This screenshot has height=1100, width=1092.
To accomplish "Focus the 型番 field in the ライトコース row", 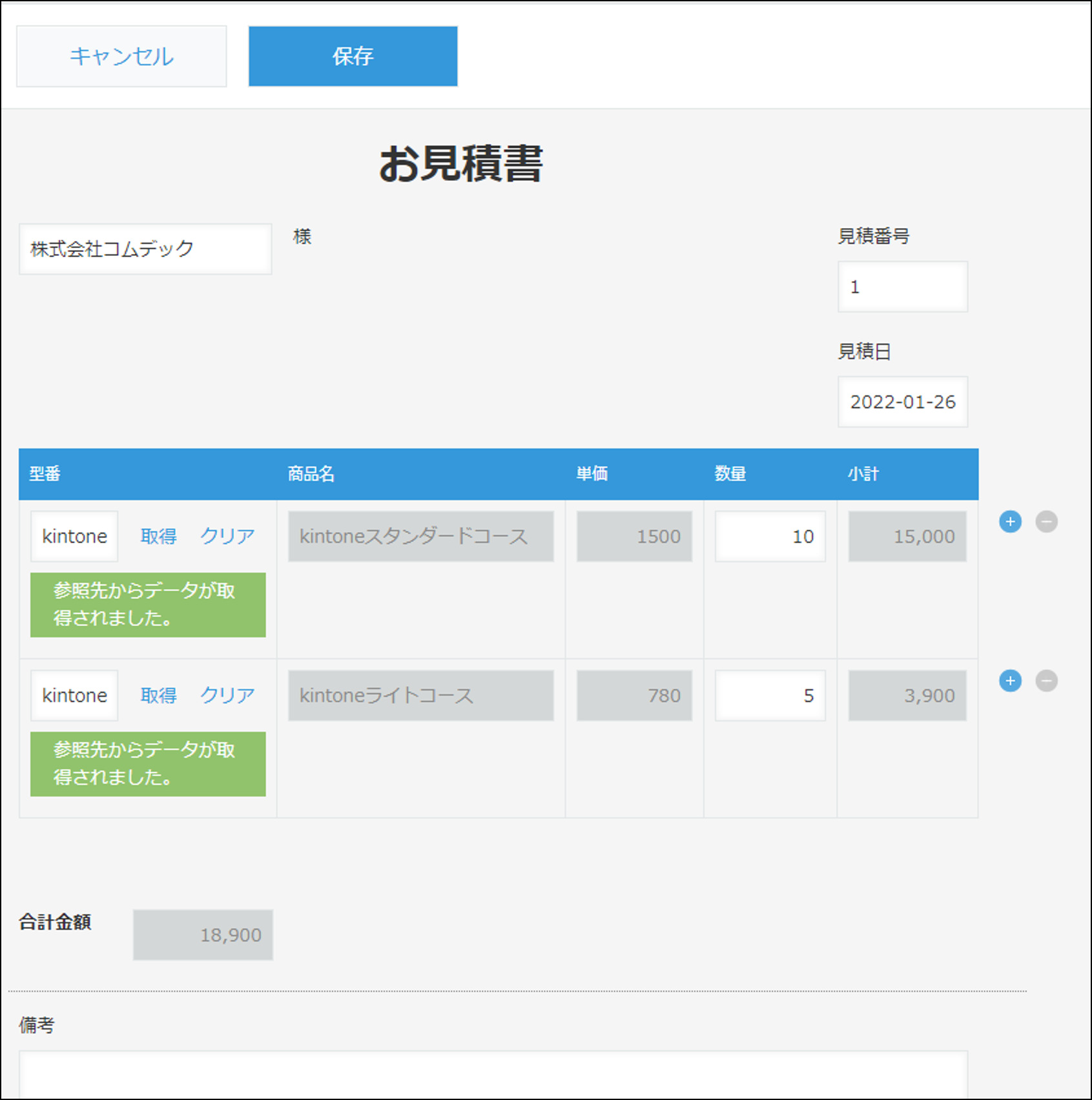I will click(74, 695).
